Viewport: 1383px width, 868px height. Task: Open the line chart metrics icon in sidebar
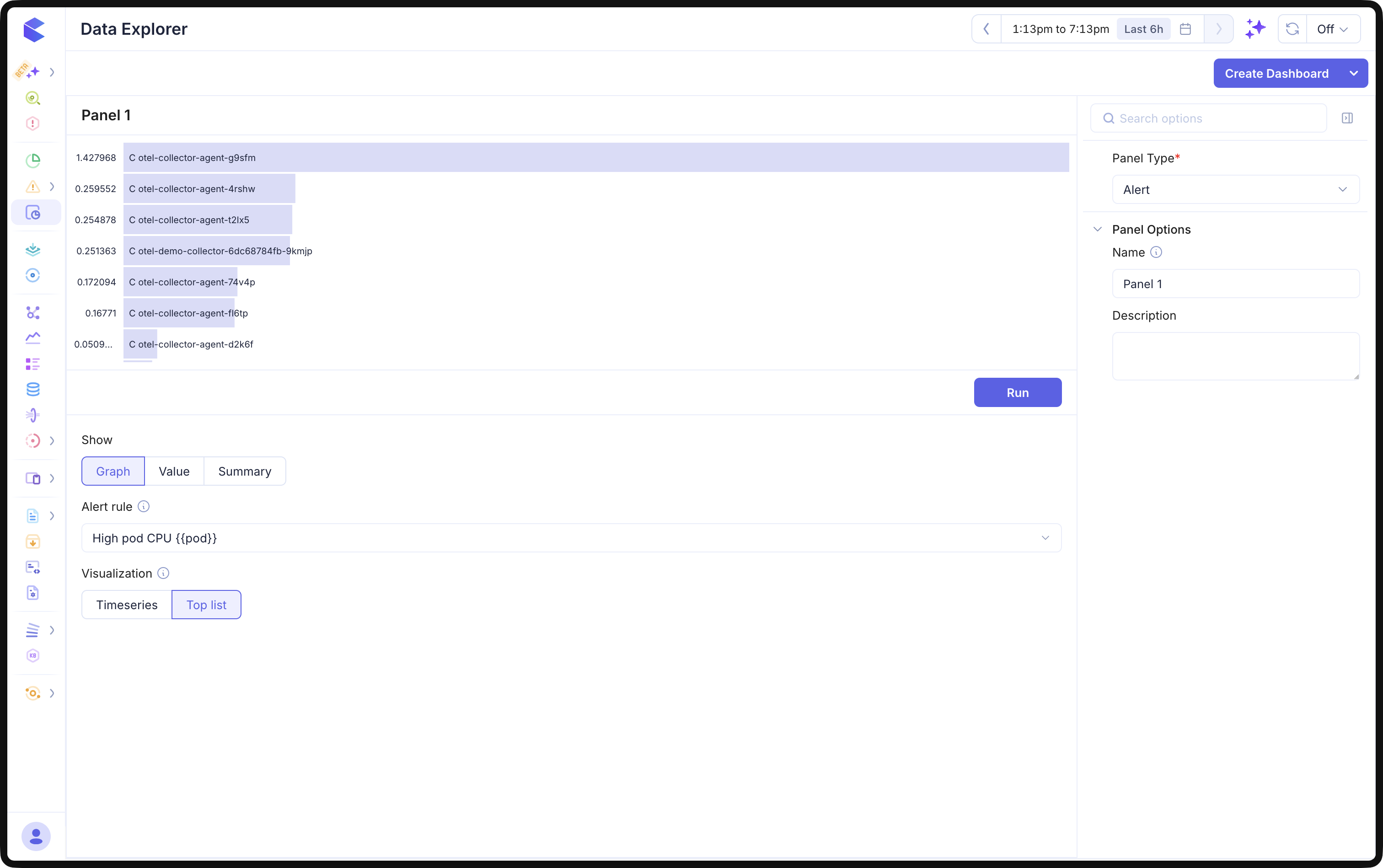[x=33, y=338]
